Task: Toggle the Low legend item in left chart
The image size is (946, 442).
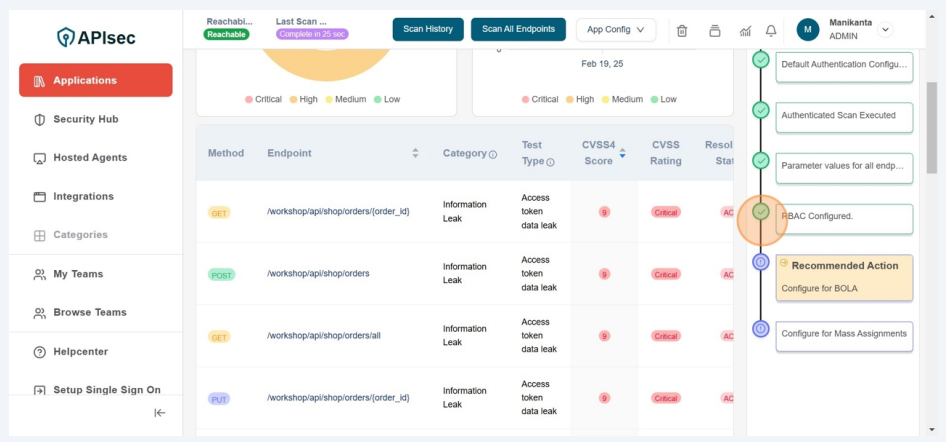Action: point(386,99)
